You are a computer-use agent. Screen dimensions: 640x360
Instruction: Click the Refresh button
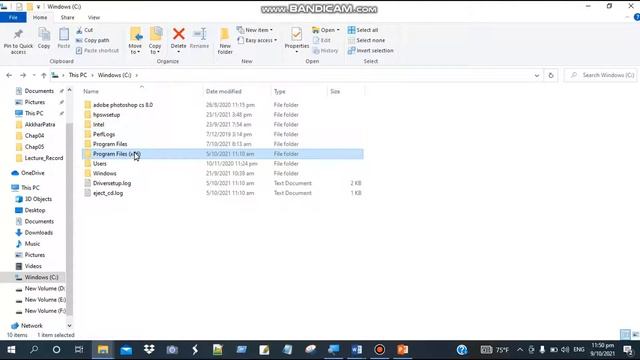pyautogui.click(x=551, y=76)
